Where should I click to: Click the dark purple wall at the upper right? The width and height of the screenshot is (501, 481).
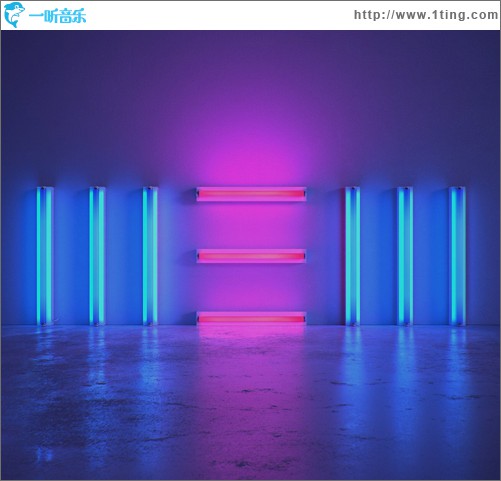pyautogui.click(x=433, y=83)
